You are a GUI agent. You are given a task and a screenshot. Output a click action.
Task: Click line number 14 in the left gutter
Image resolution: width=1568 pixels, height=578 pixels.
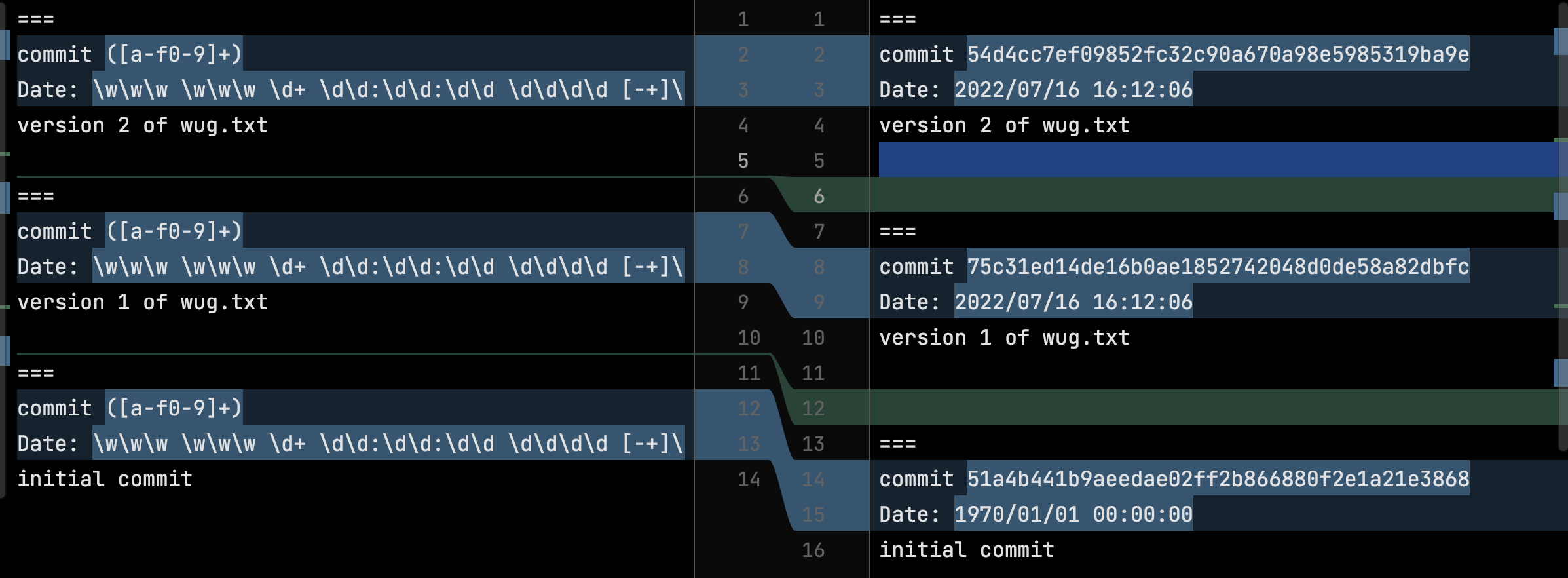tap(749, 479)
